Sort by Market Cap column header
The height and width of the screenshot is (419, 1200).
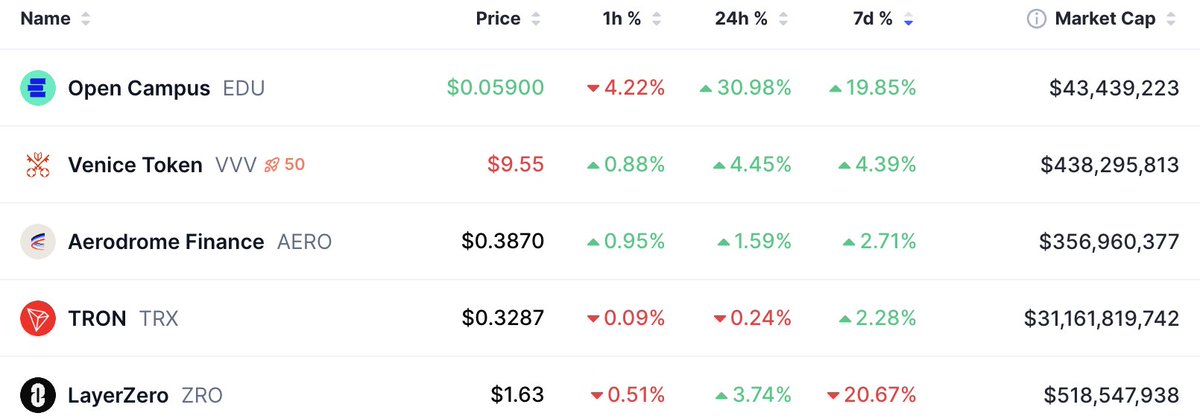point(1105,19)
